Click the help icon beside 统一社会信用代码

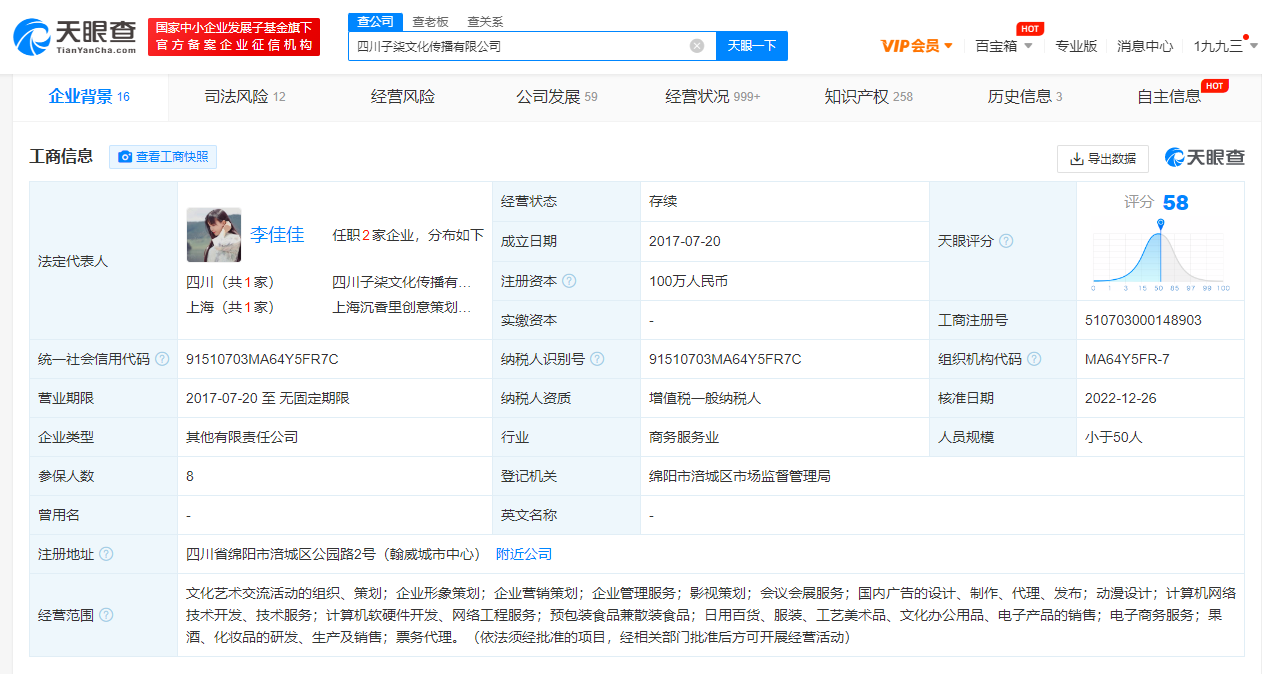(x=162, y=359)
